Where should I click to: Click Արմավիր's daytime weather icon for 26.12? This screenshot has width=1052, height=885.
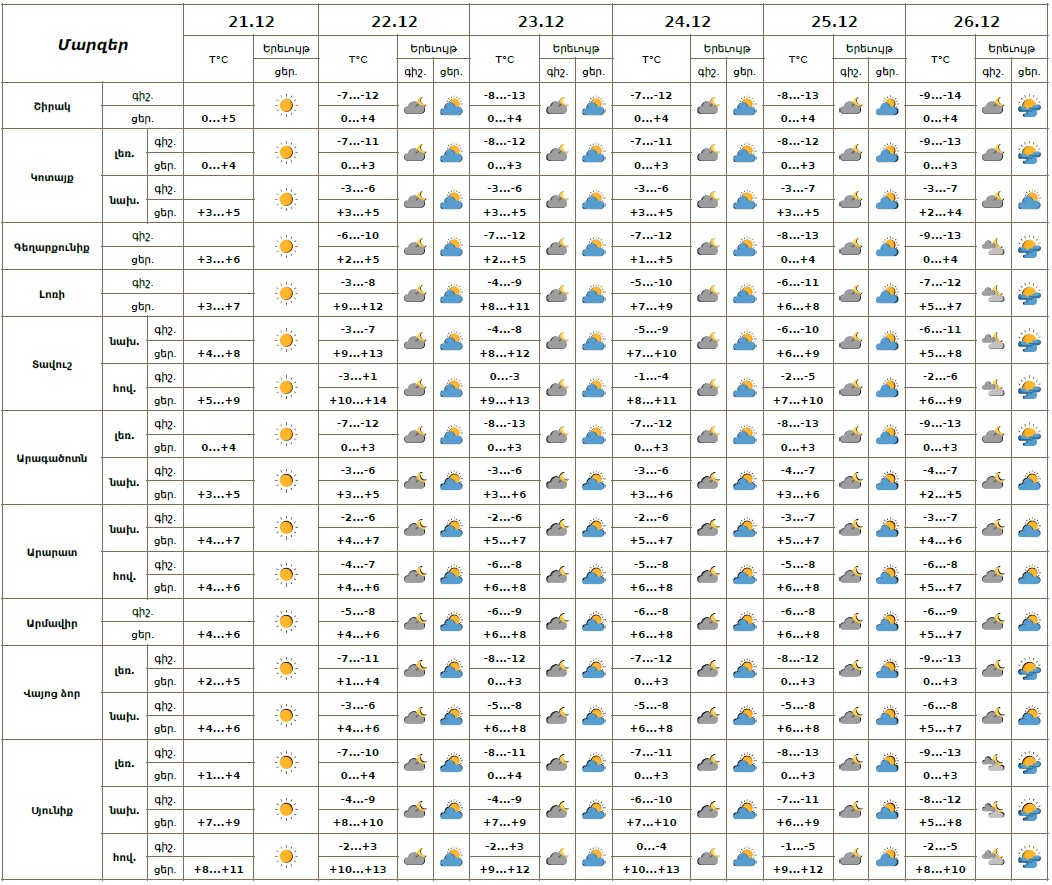(x=1029, y=623)
